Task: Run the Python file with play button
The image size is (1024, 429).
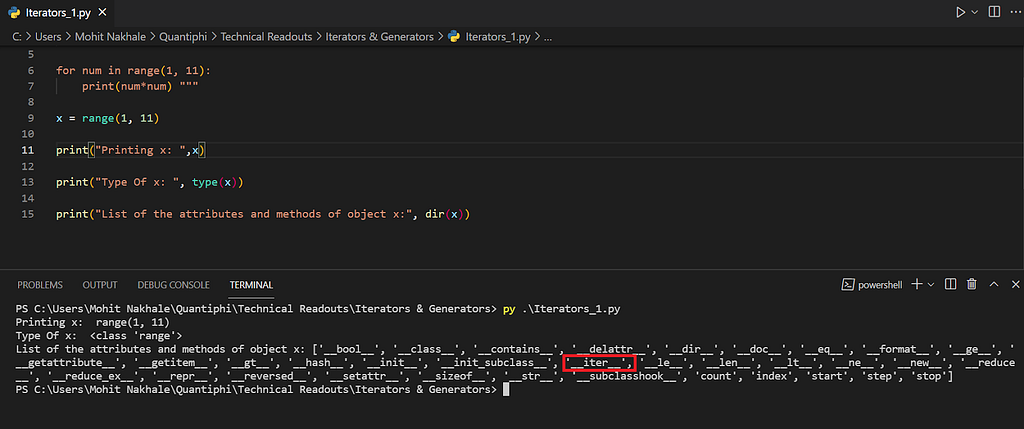Action: pyautogui.click(x=960, y=12)
